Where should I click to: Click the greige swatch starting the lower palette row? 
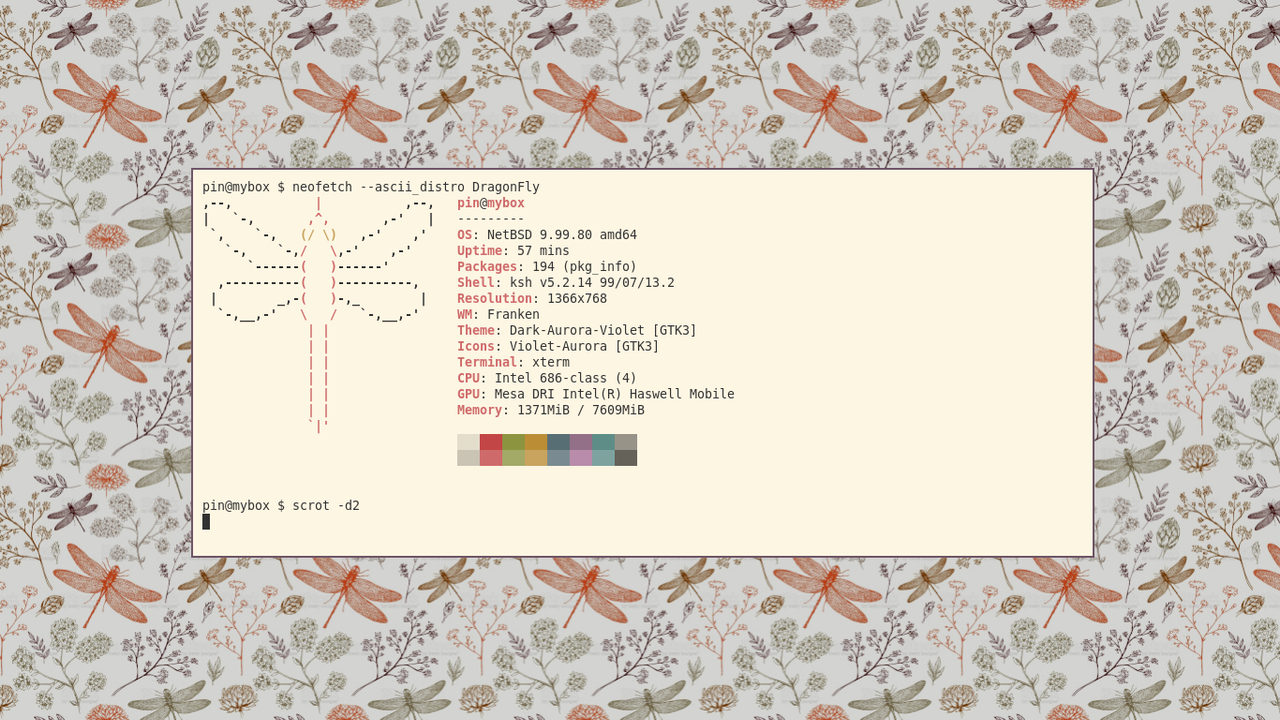click(469, 458)
